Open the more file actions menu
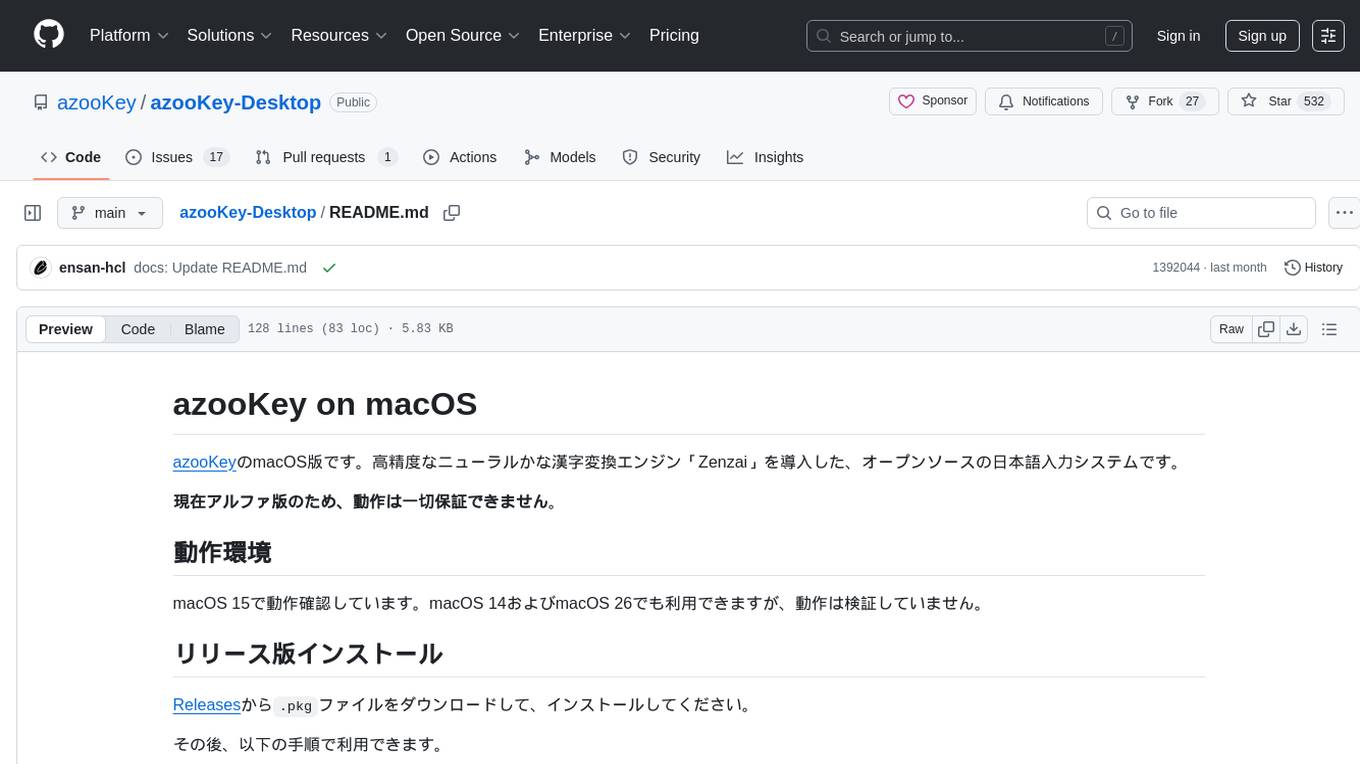The height and width of the screenshot is (764, 1360). pyautogui.click(x=1344, y=213)
